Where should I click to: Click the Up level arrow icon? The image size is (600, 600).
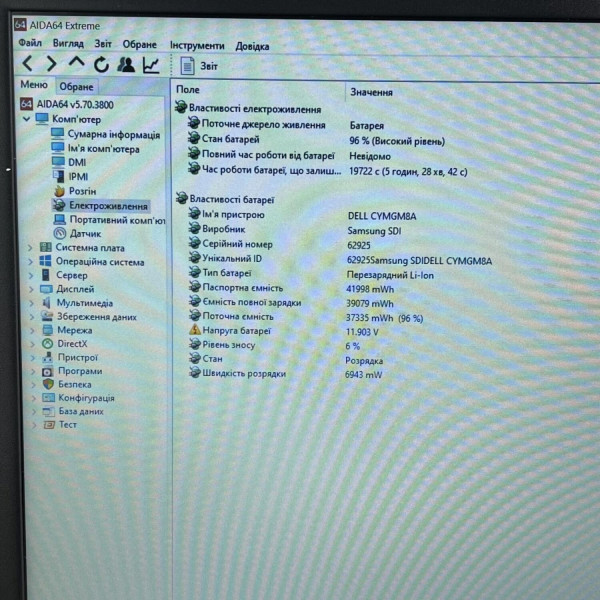coord(76,62)
